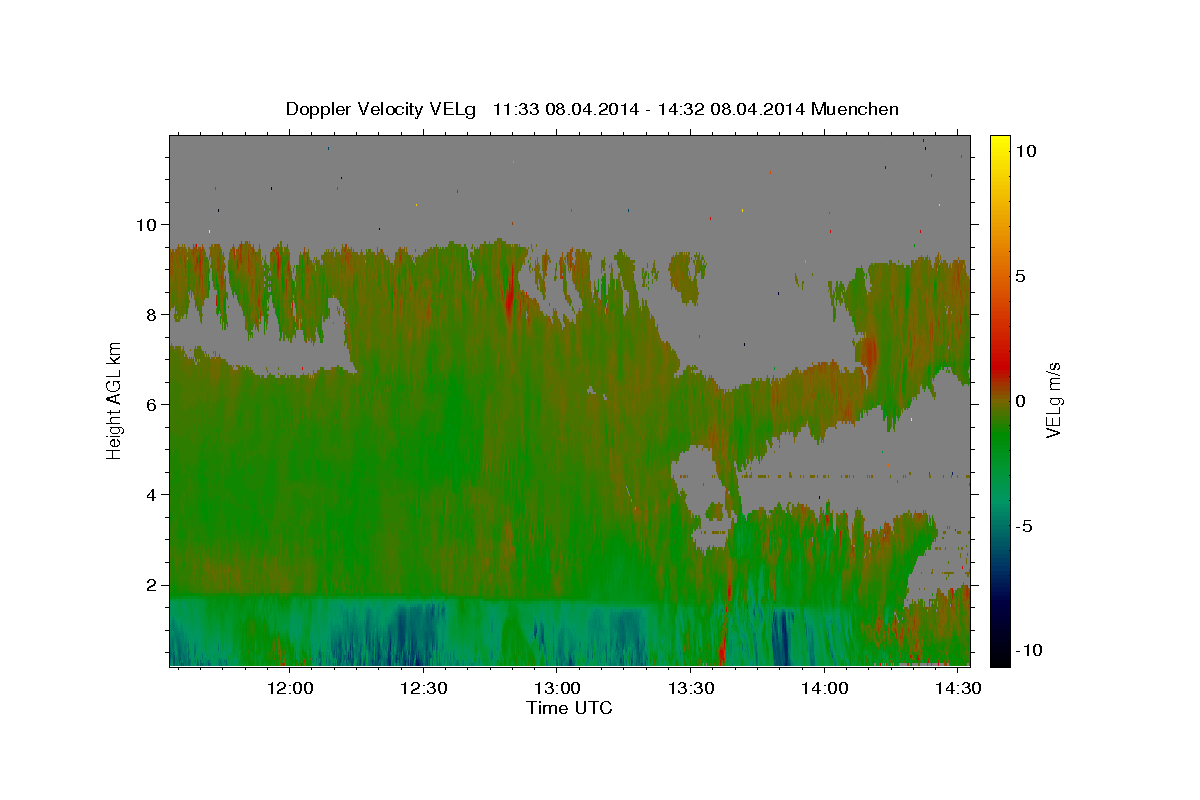This screenshot has width=1200, height=800.
Task: Click the 13:00 time tick label
Action: pos(557,688)
